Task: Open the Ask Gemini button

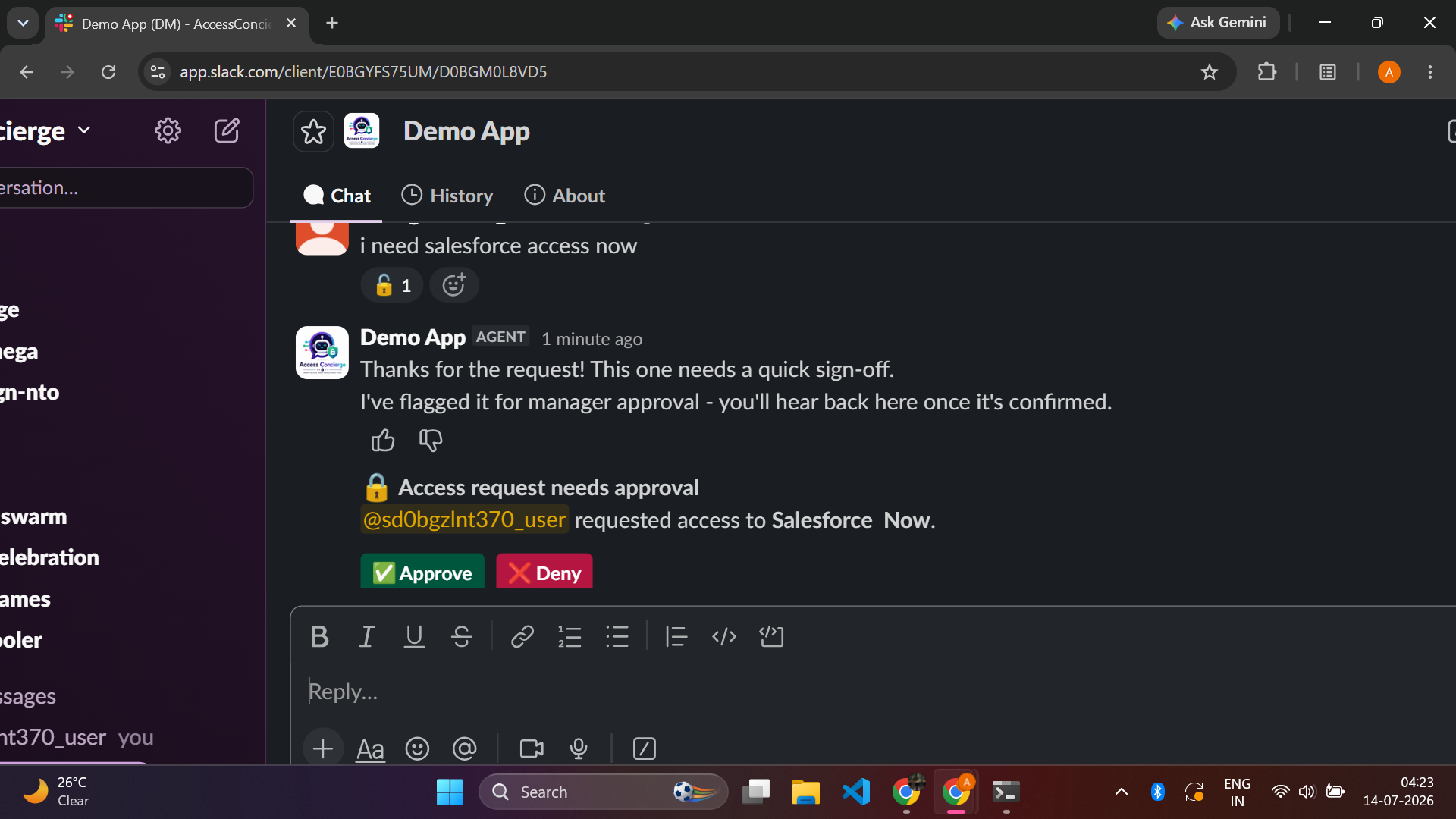Action: [1218, 23]
